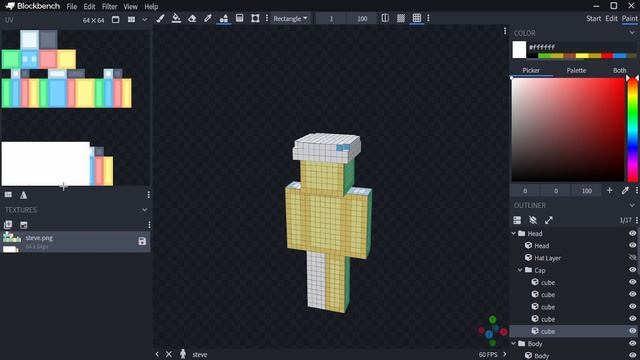Toggle visibility of Body folder
Image resolution: width=640 pixels, height=360 pixels.
[632, 343]
